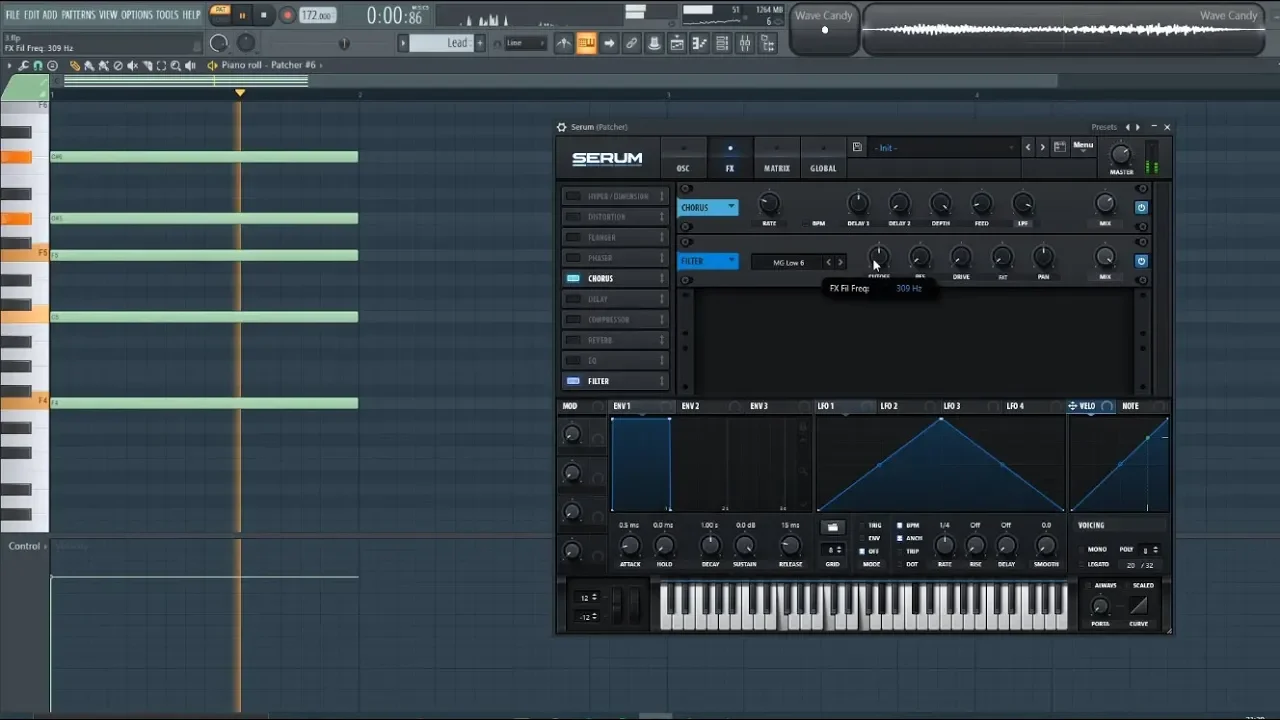Select the ENV 2 tab
The image size is (1280, 720).
click(x=690, y=406)
